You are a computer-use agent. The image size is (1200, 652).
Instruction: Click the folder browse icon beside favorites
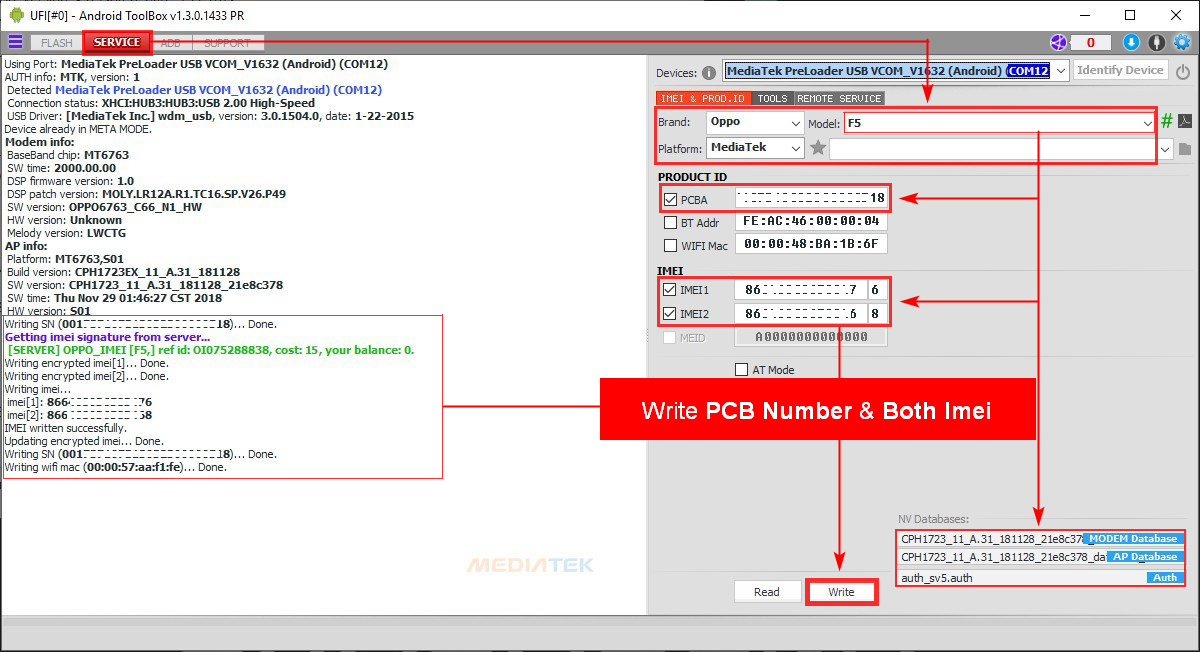(1185, 149)
